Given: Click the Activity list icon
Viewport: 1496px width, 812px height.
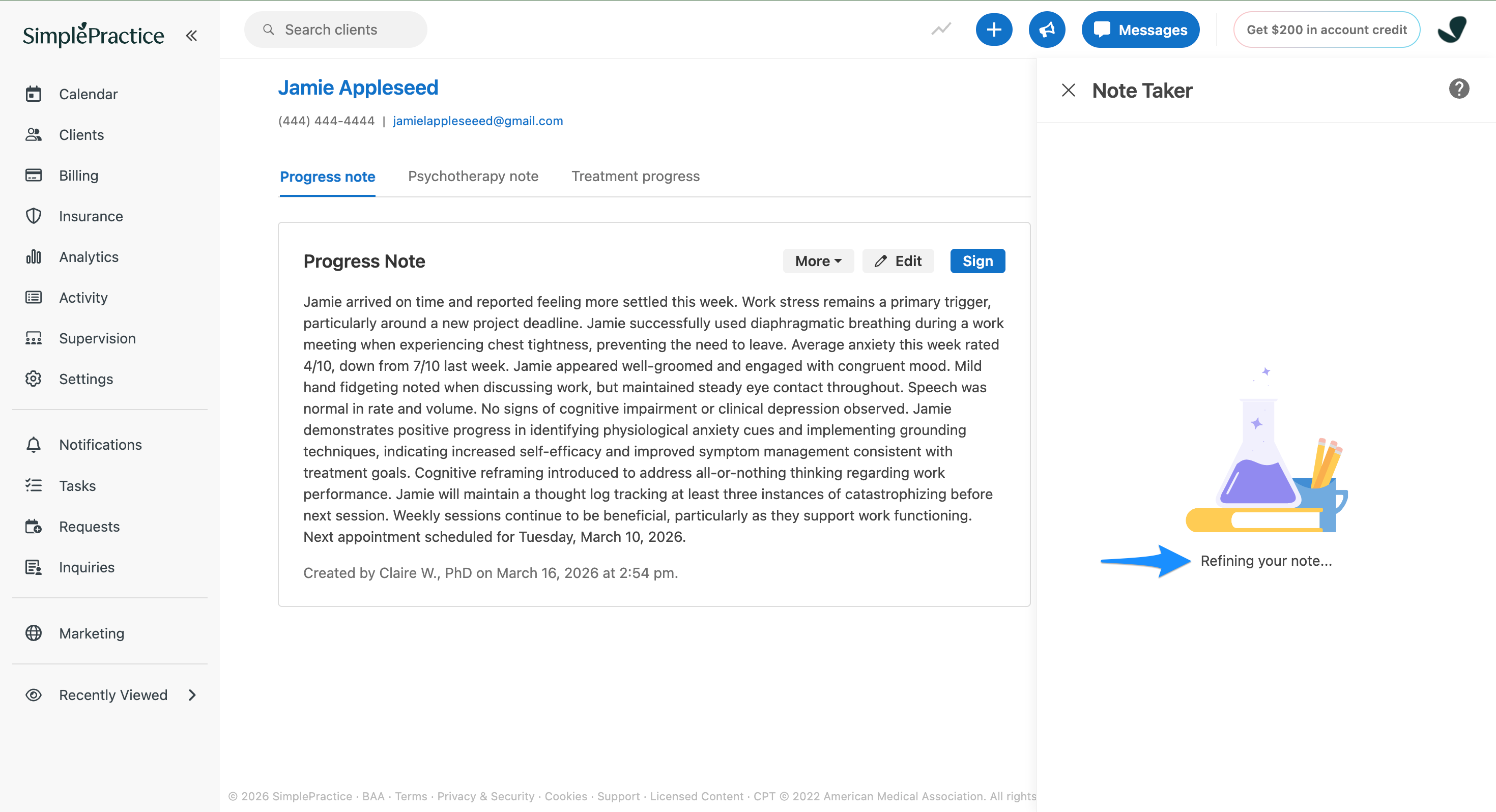Looking at the screenshot, I should 34,297.
